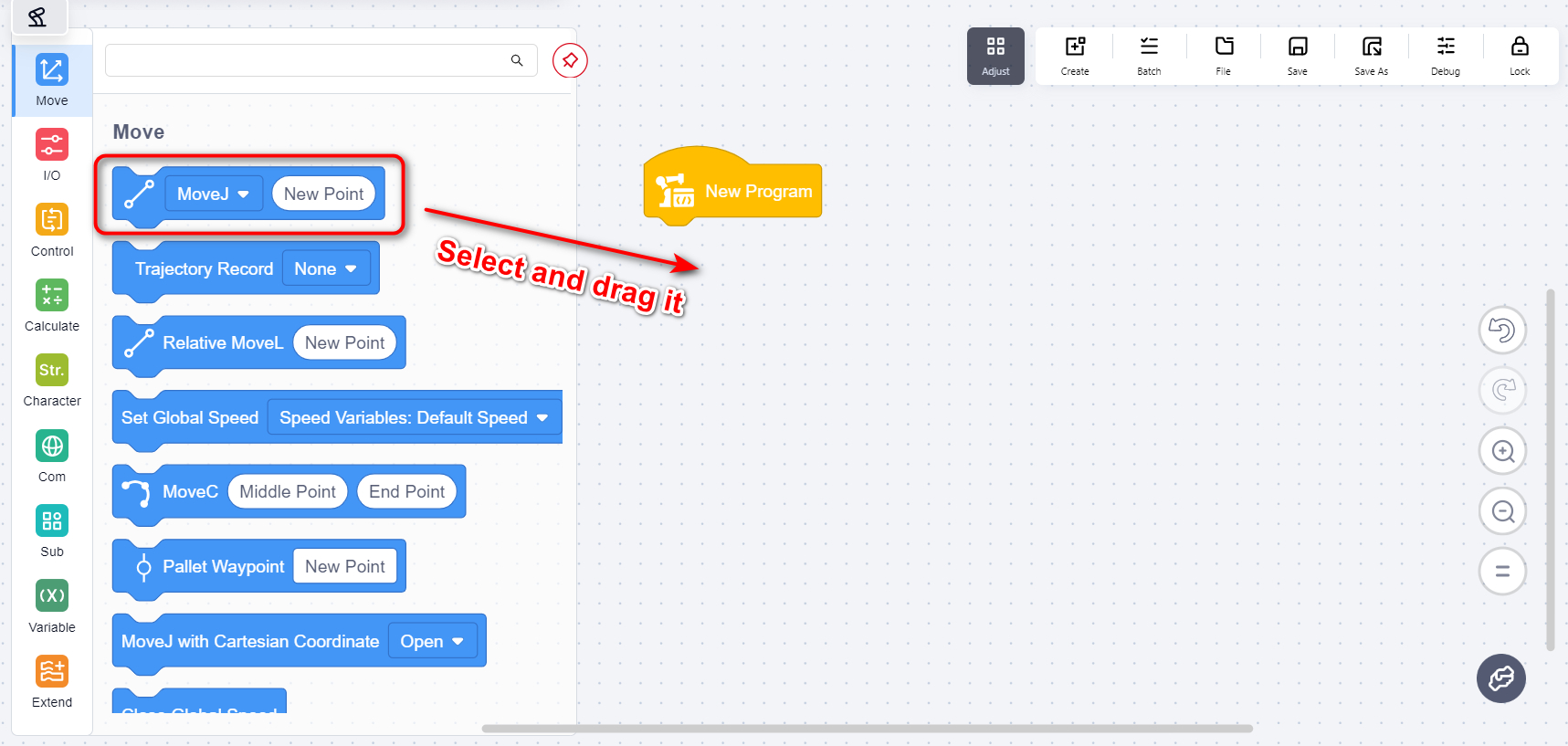This screenshot has height=746, width=1568.
Task: Zoom out on the workspace canvas
Action: tap(1502, 511)
